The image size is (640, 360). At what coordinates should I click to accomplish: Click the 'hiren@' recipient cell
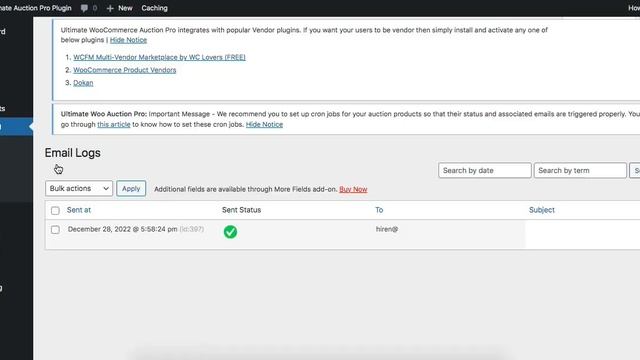click(x=387, y=229)
